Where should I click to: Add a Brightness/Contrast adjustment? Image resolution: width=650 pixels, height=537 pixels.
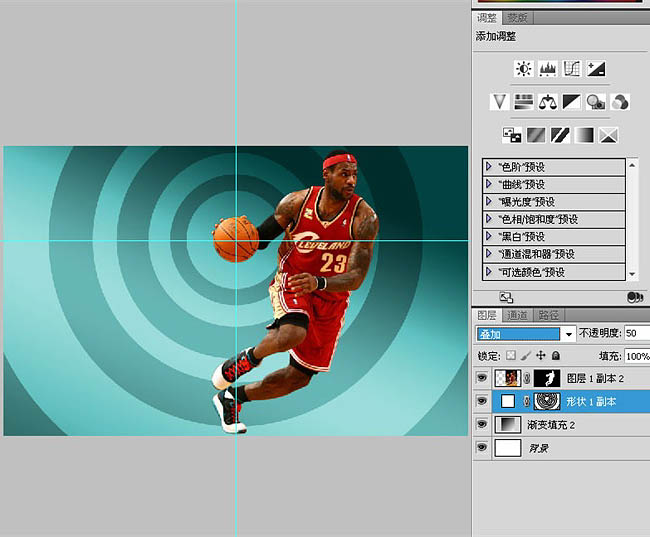click(523, 69)
